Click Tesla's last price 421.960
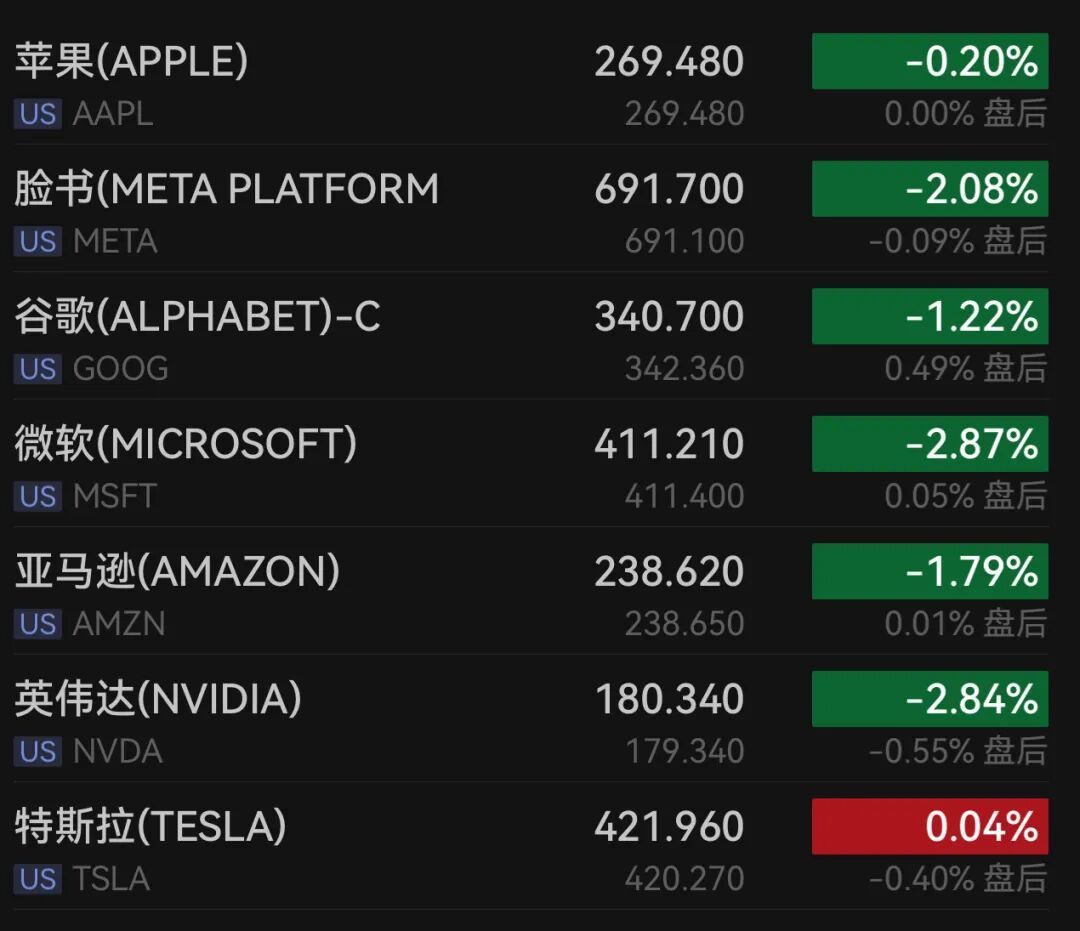Viewport: 1080px width, 931px height. [x=669, y=827]
